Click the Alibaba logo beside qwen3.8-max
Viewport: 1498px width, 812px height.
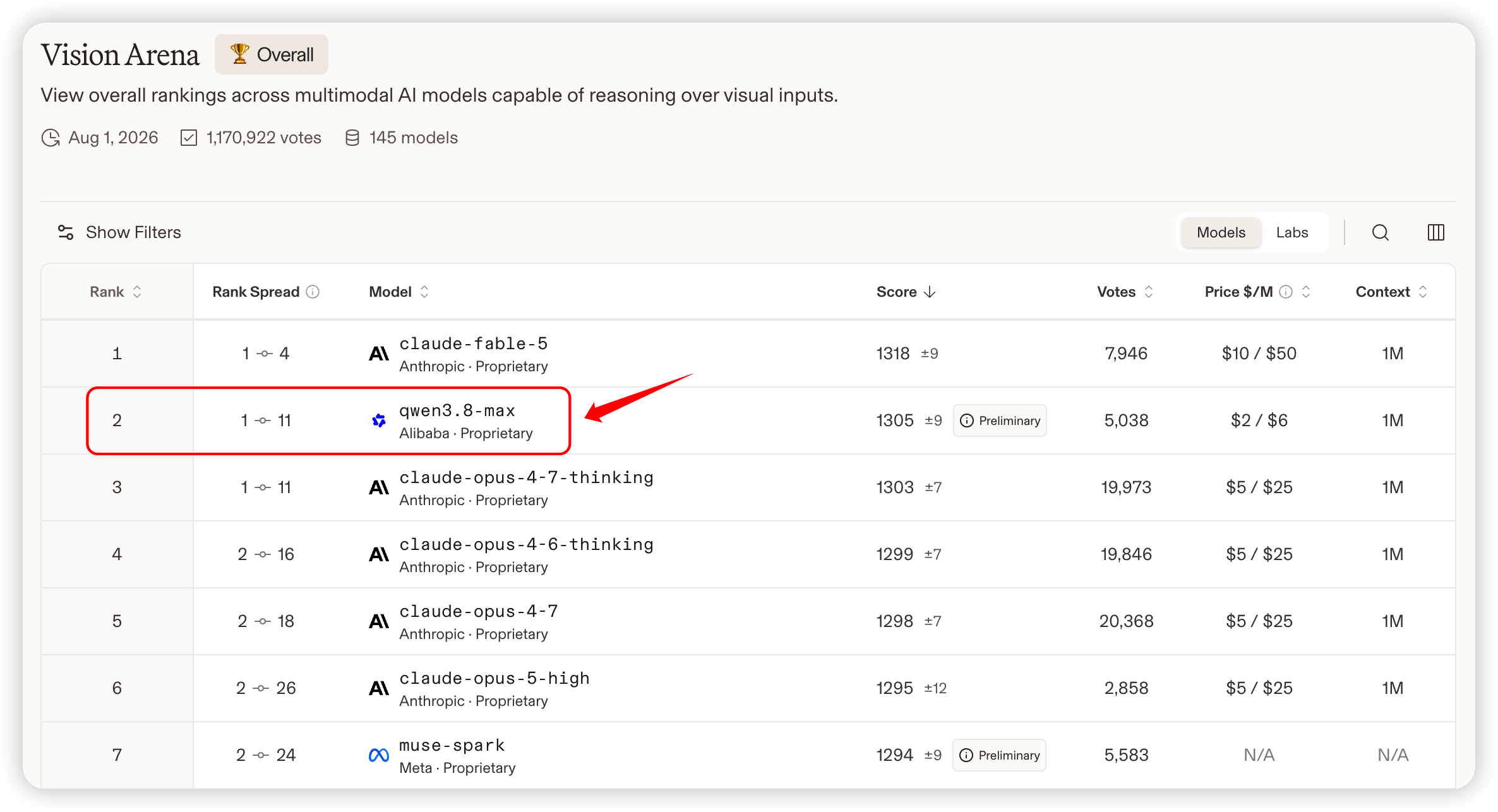coord(379,421)
